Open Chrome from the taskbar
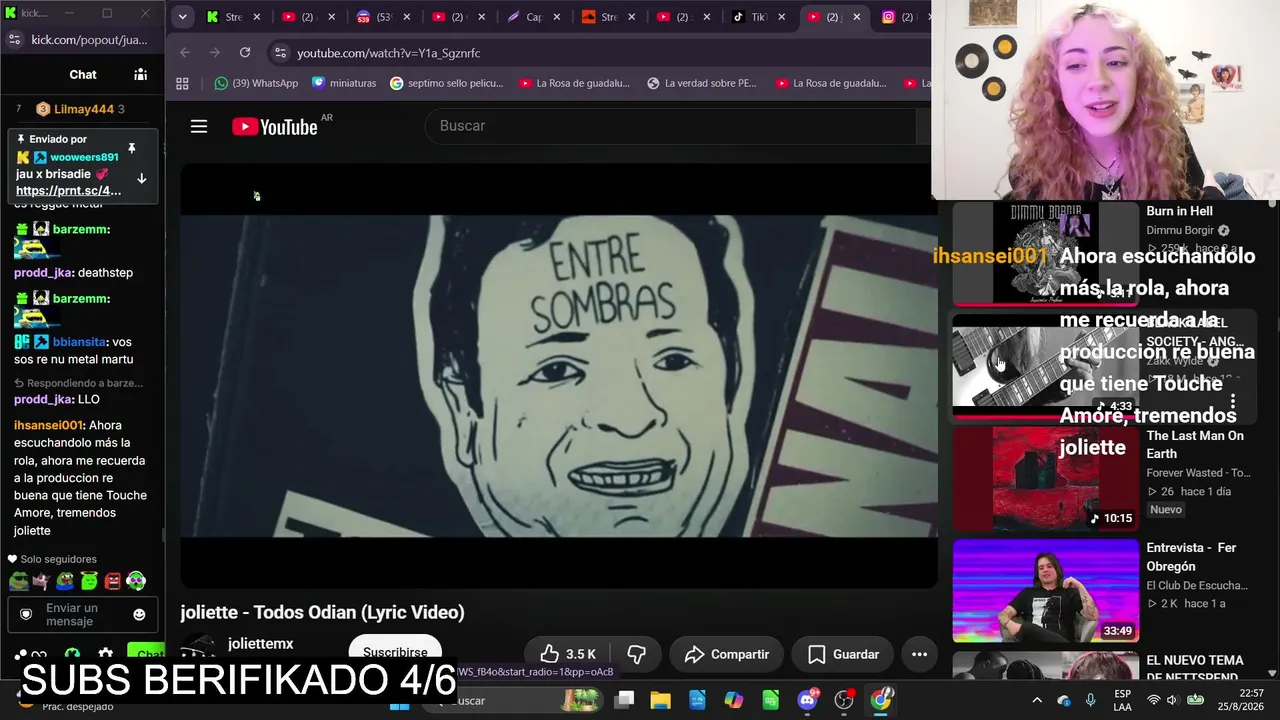1280x720 pixels. tap(880, 700)
